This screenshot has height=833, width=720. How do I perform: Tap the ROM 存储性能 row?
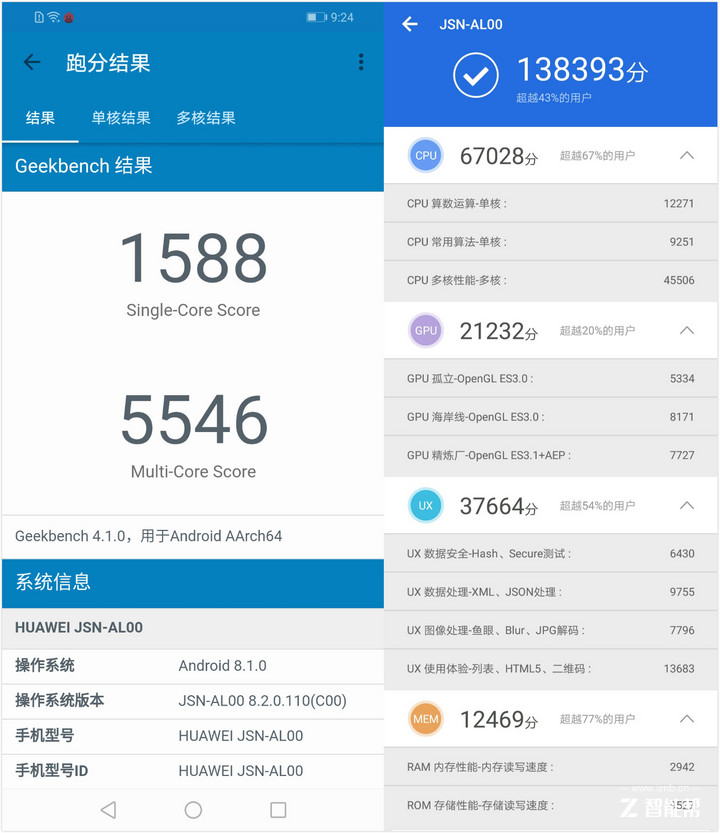[x=550, y=806]
